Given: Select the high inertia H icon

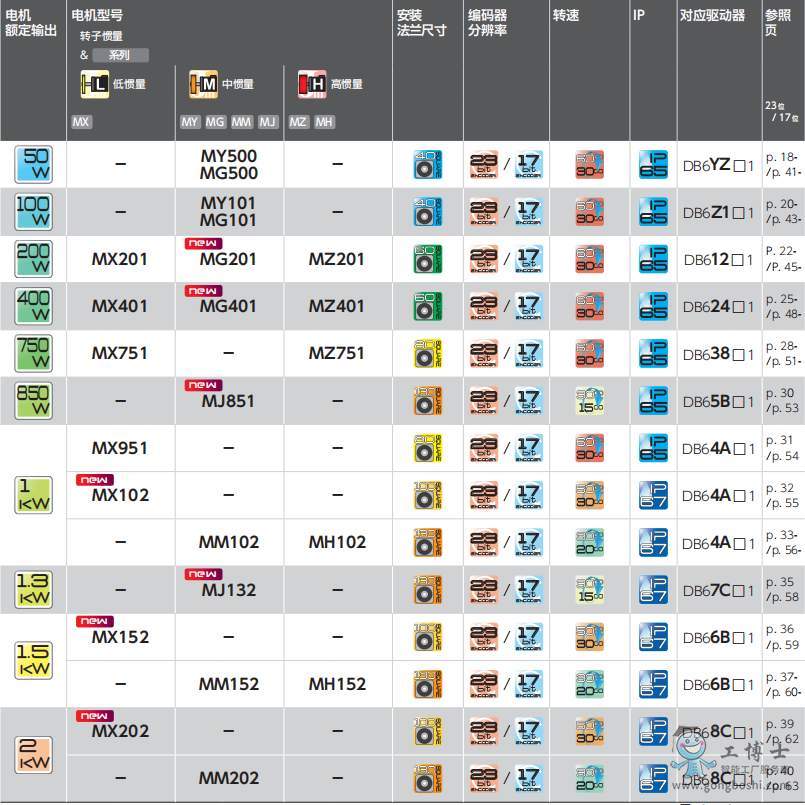Looking at the screenshot, I should (x=312, y=85).
